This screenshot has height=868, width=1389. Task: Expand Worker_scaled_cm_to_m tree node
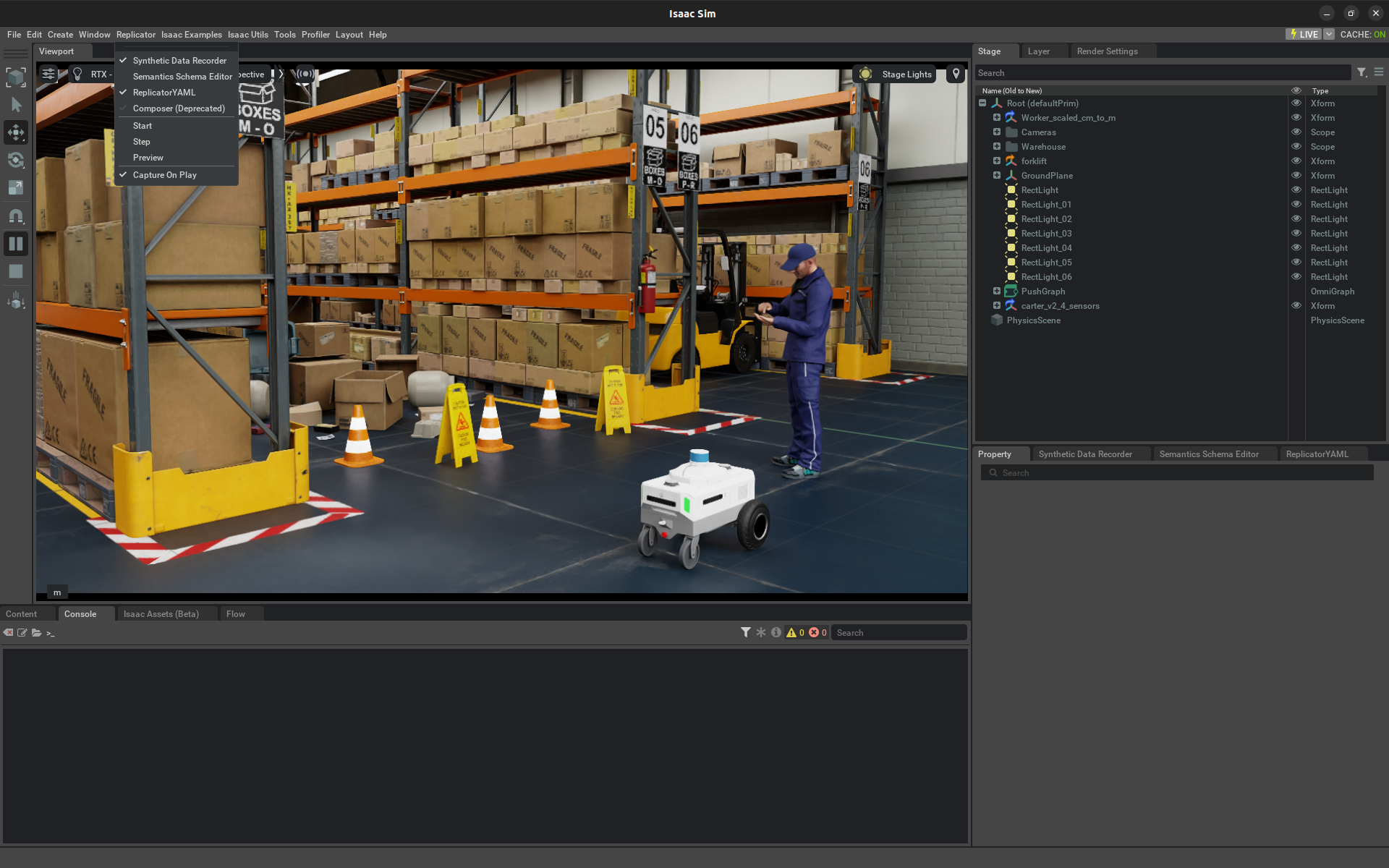pos(997,118)
